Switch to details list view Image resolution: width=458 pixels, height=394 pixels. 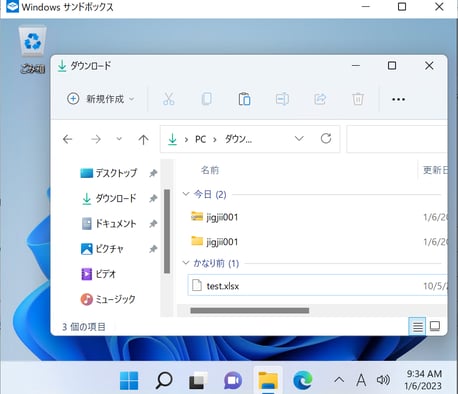tap(417, 326)
